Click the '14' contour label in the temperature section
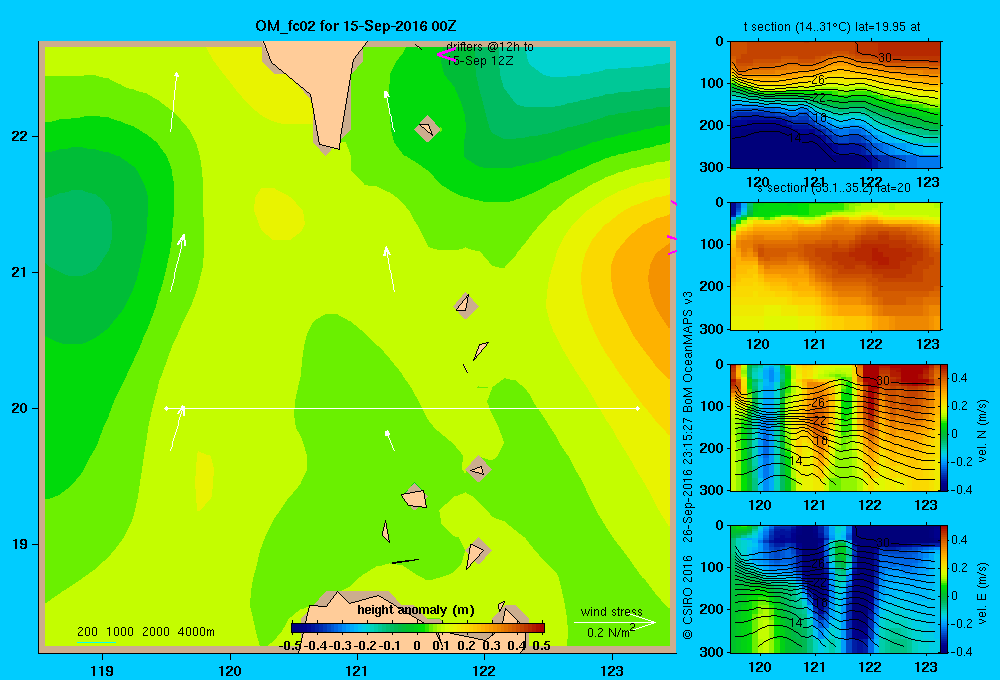1000x680 pixels. tap(795, 138)
